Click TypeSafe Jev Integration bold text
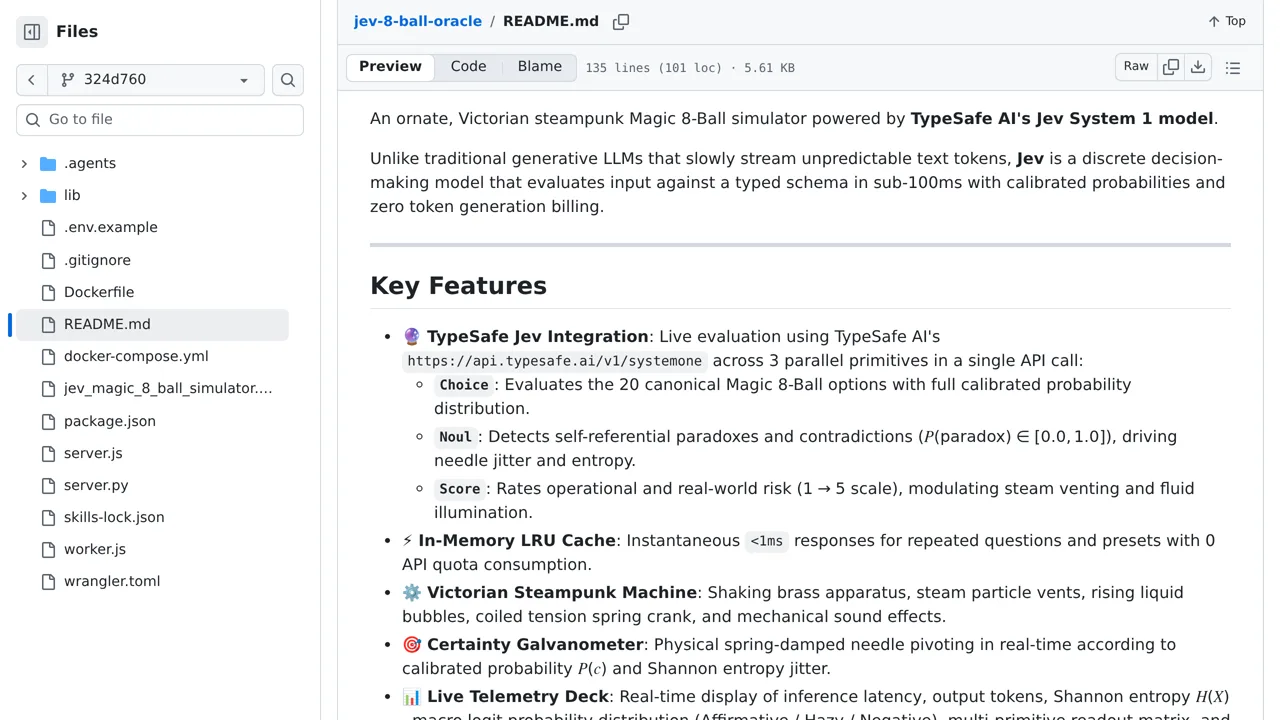Viewport: 1280px width, 720px height. coord(538,337)
